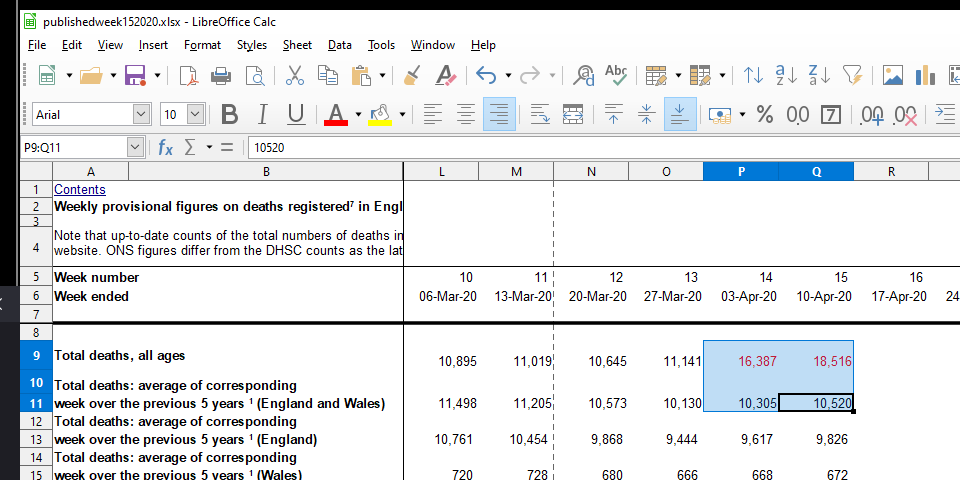960x480 pixels.
Task: Open the New document dropdown arrow
Action: [x=69, y=76]
